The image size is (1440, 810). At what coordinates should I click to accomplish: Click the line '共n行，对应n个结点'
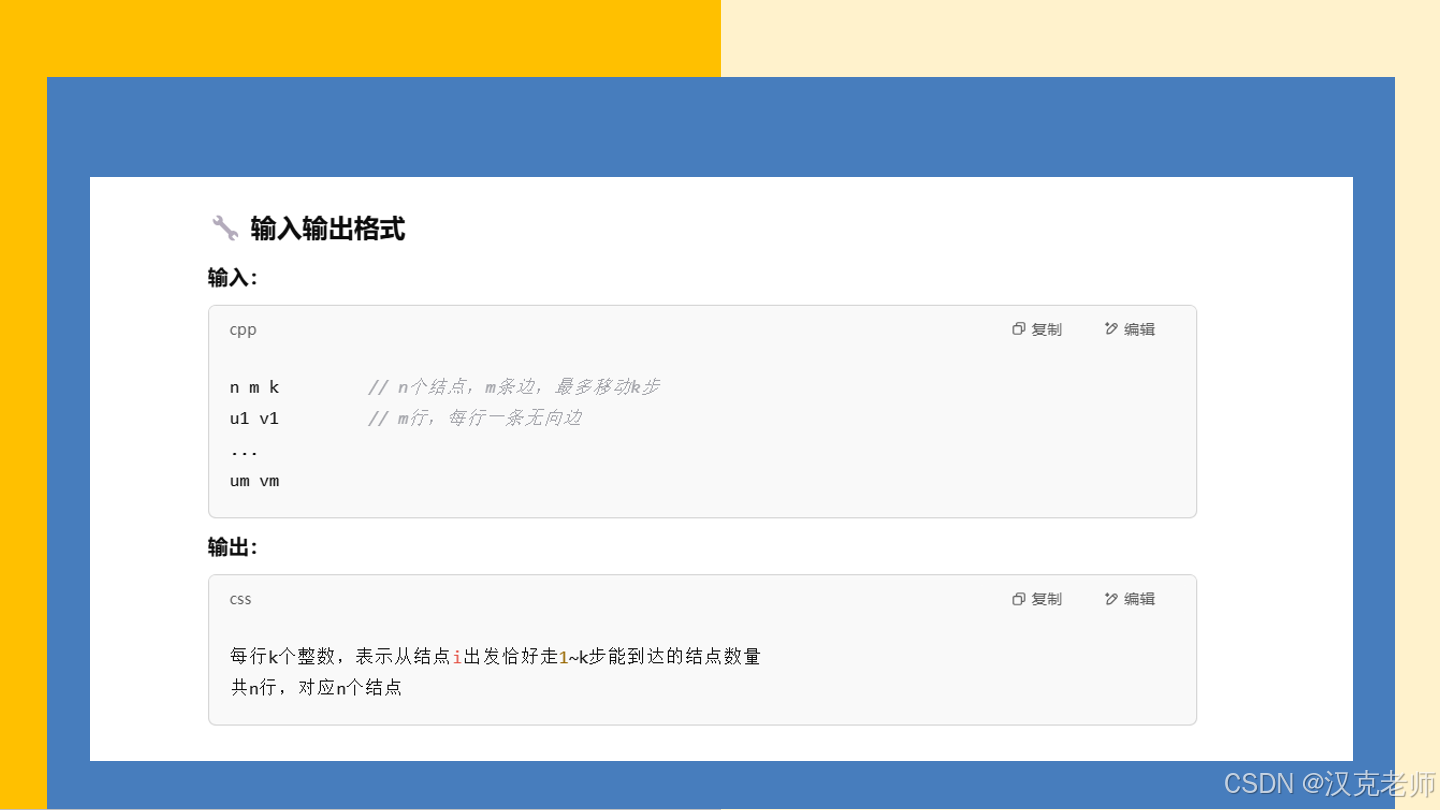tap(316, 687)
